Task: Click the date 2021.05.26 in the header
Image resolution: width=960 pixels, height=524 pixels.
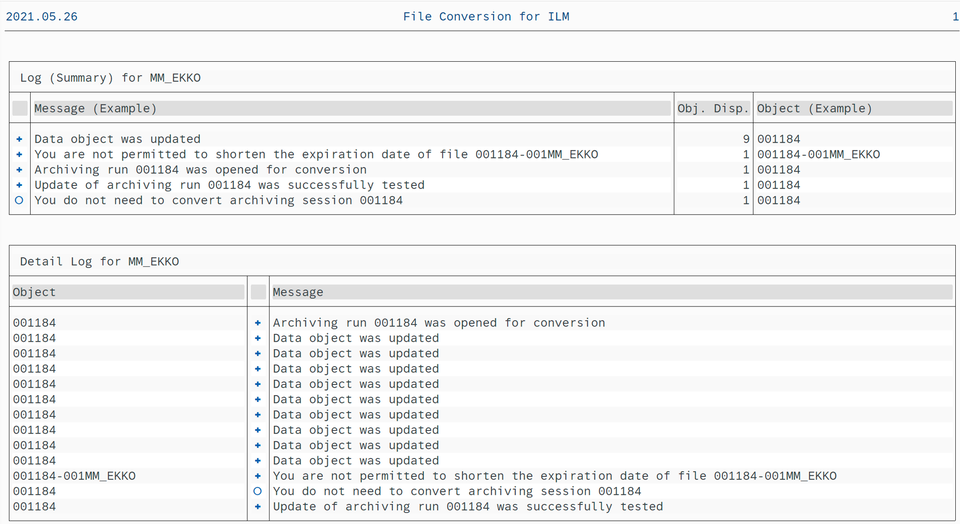Action: (x=42, y=17)
